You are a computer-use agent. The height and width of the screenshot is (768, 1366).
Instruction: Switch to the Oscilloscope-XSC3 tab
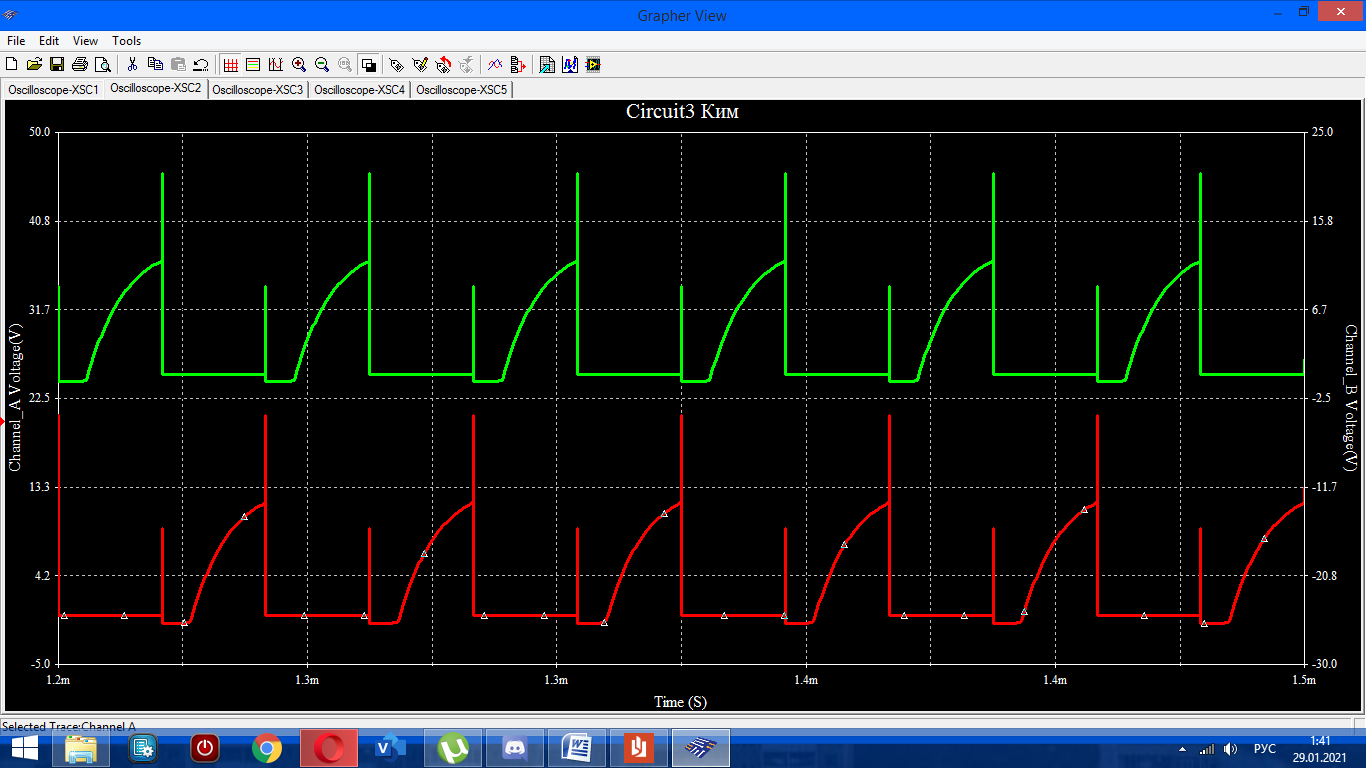coord(258,90)
